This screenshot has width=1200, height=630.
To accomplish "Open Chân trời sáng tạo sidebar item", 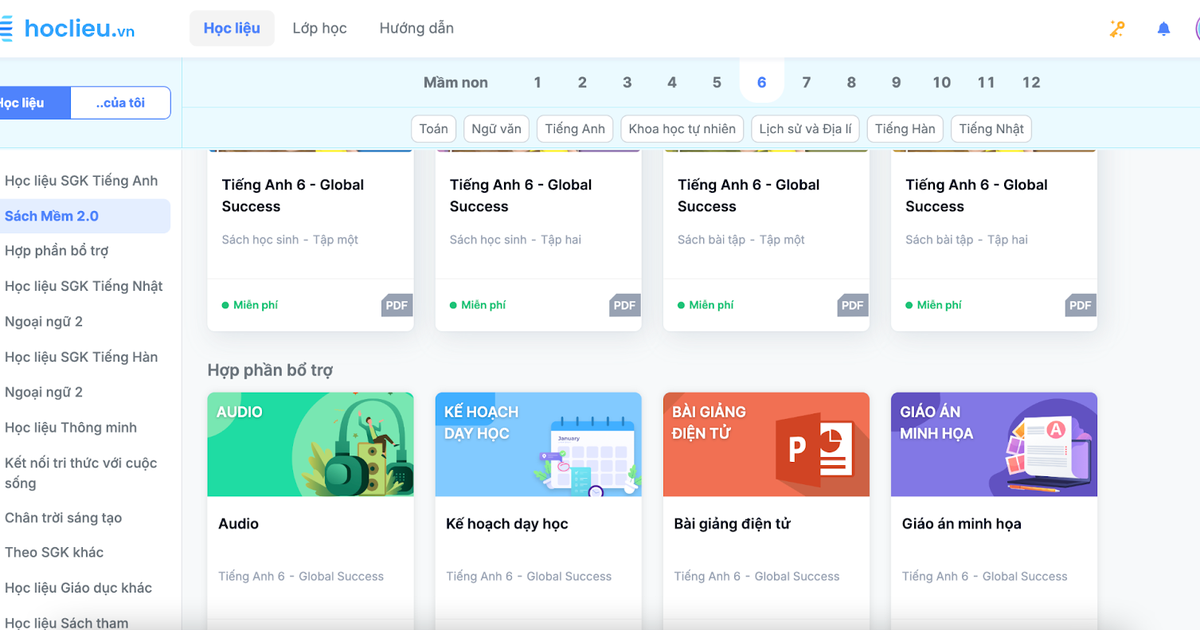I will coord(63,518).
